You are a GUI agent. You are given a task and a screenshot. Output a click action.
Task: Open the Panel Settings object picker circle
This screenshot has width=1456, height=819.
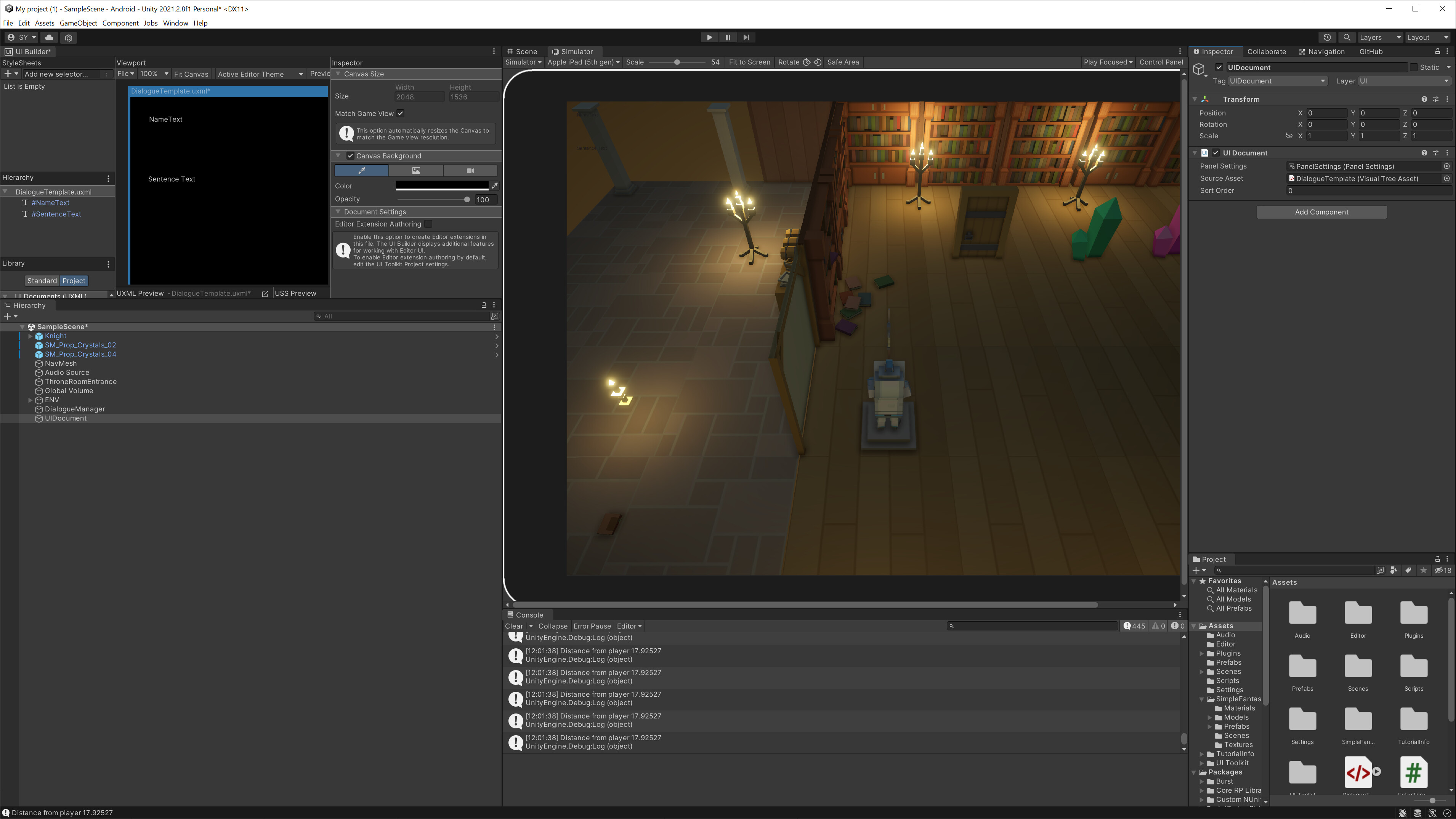(x=1446, y=166)
